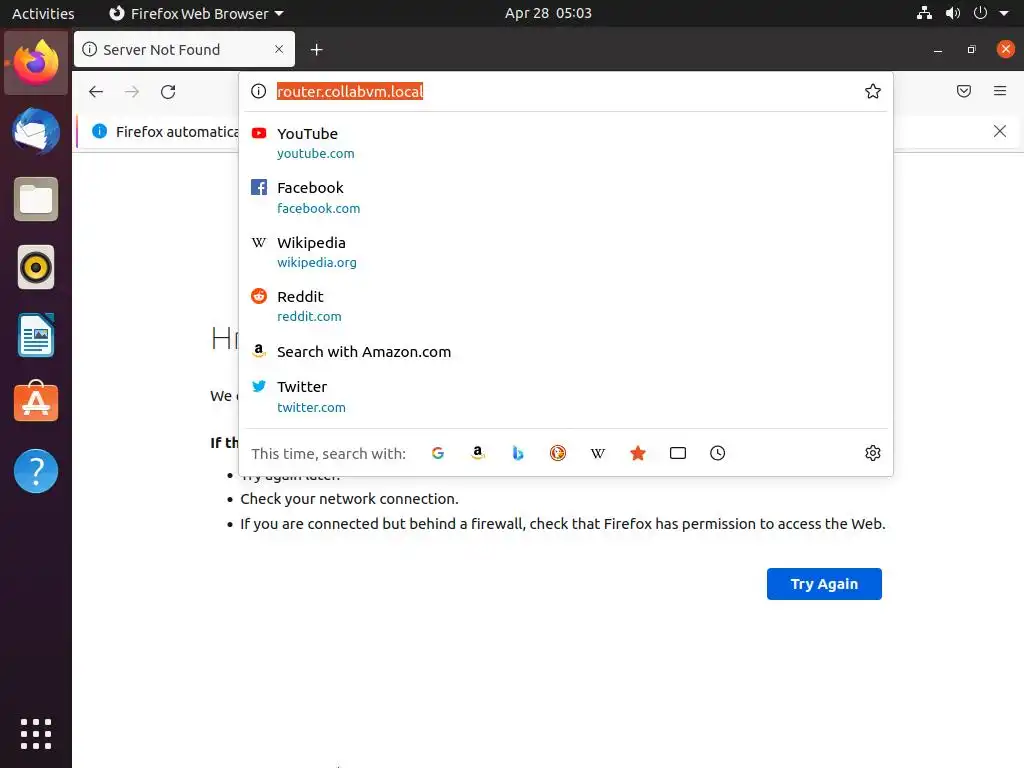
Task: Open search settings gear
Action: (872, 453)
